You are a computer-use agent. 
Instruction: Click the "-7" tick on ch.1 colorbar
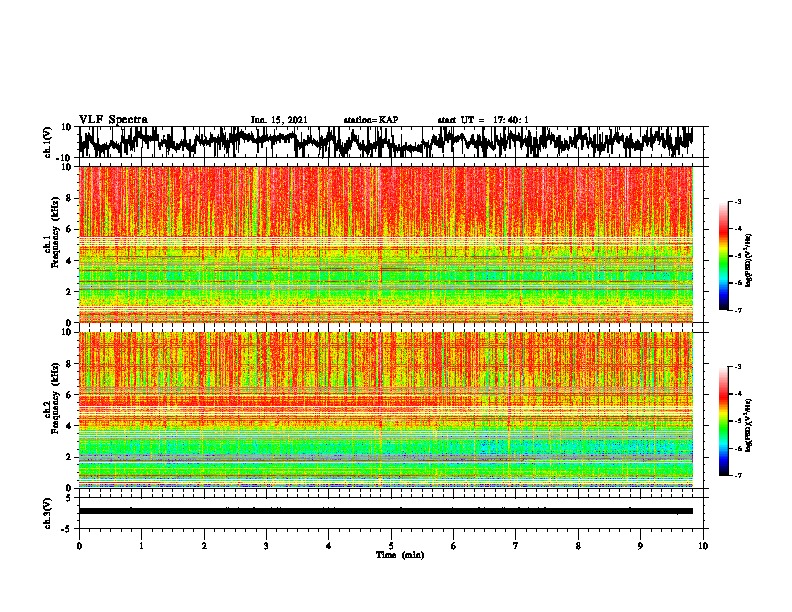pos(737,310)
